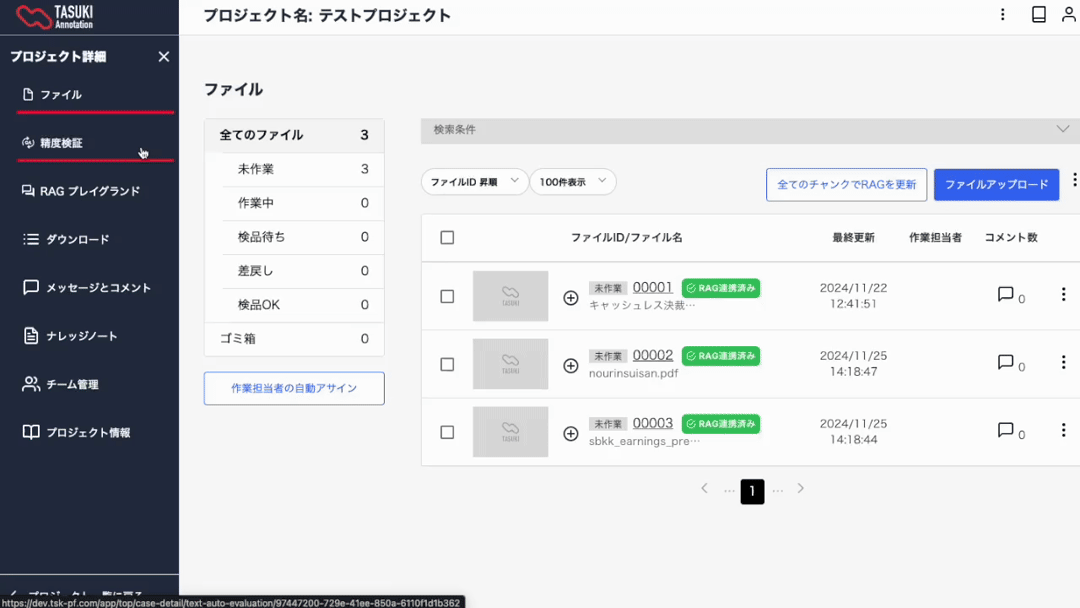Viewport: 1080px width, 608px height.
Task: Check the checkbox for file 00001
Action: tap(447, 296)
